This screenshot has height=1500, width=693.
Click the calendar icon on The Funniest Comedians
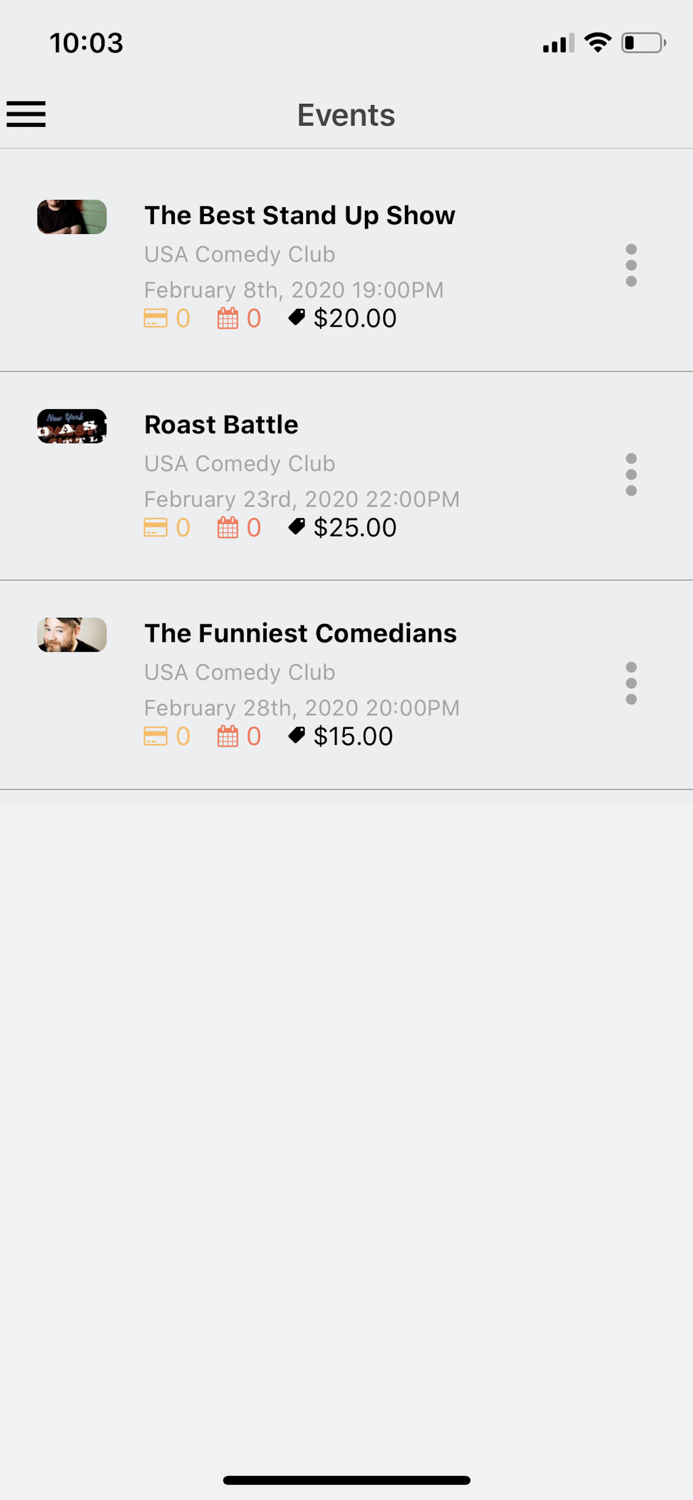tap(228, 736)
